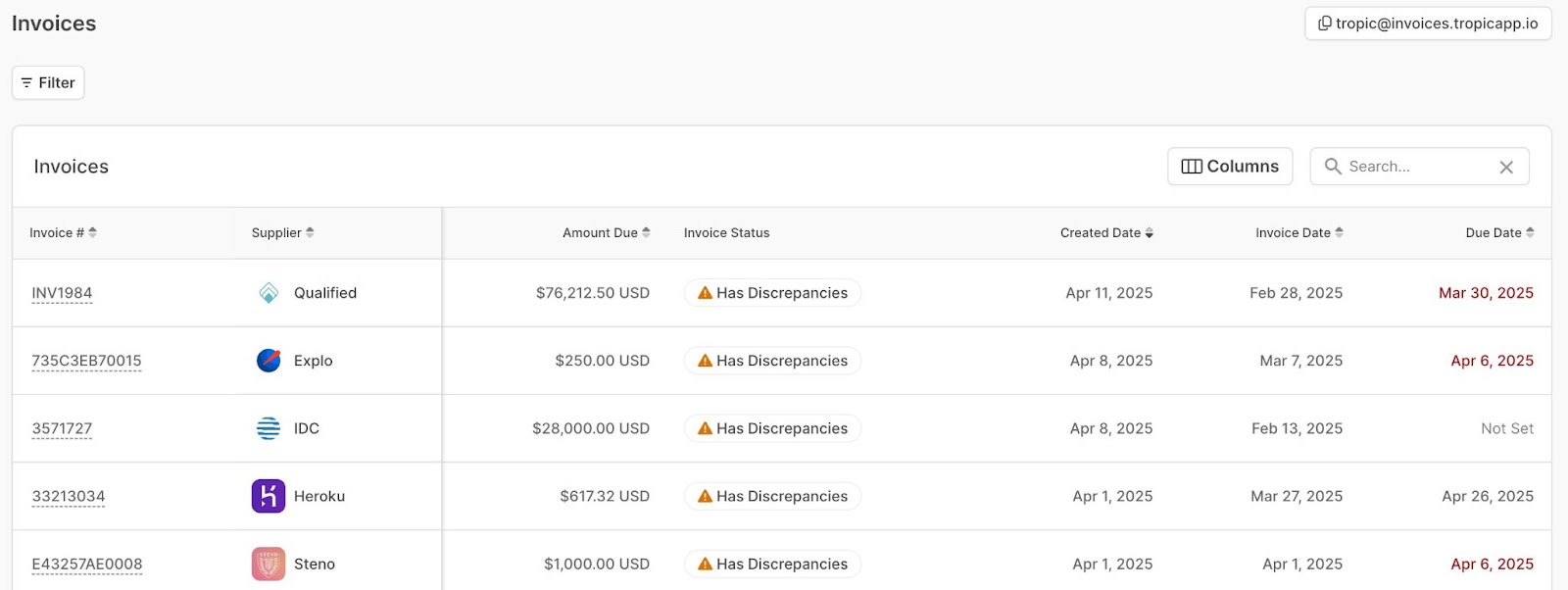Screen dimensions: 1568x590
Task: Click the Feb 28, 2025 invoice date
Action: [1296, 293]
